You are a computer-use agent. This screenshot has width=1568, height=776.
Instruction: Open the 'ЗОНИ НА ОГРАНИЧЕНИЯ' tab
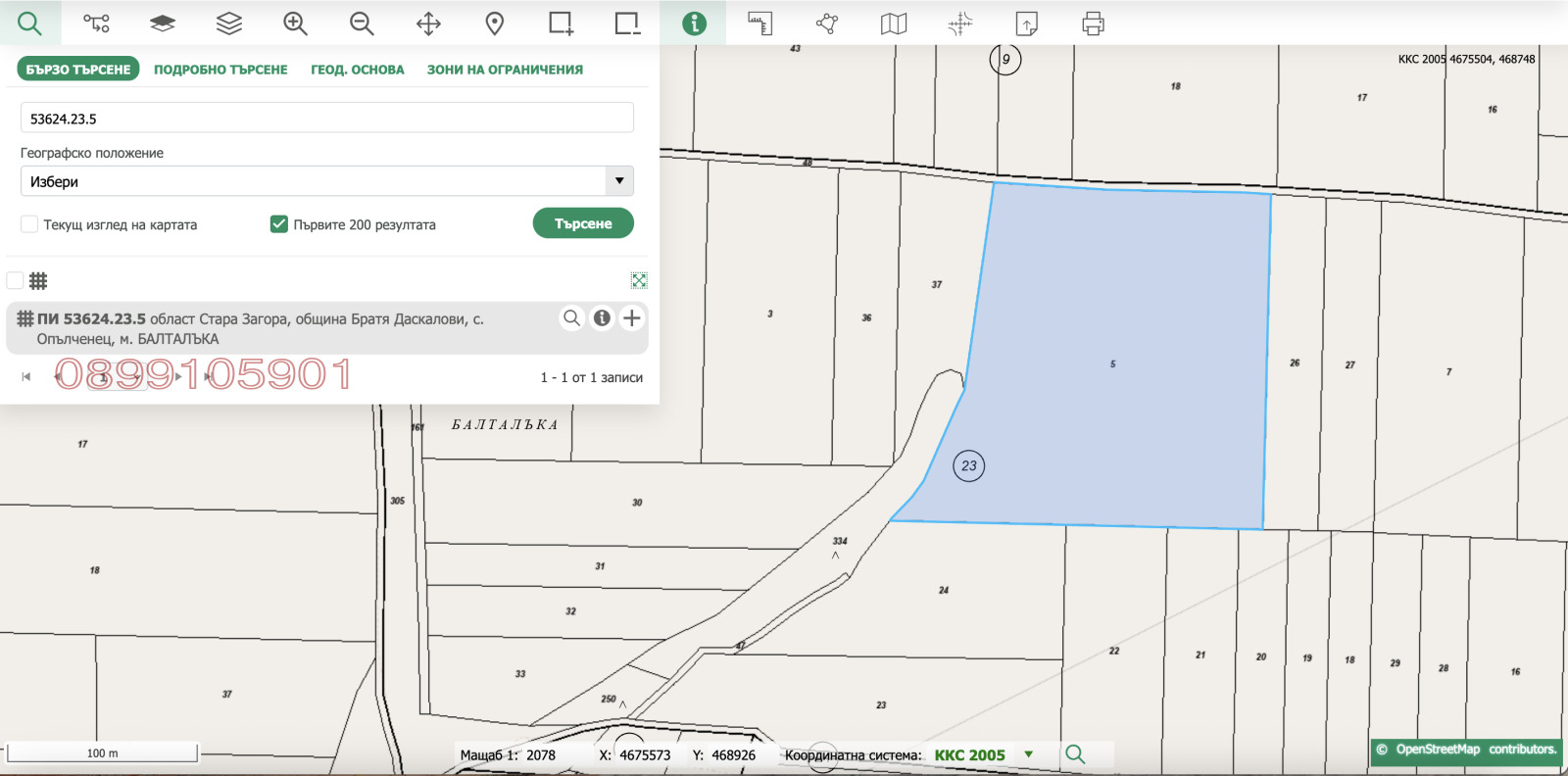point(505,70)
